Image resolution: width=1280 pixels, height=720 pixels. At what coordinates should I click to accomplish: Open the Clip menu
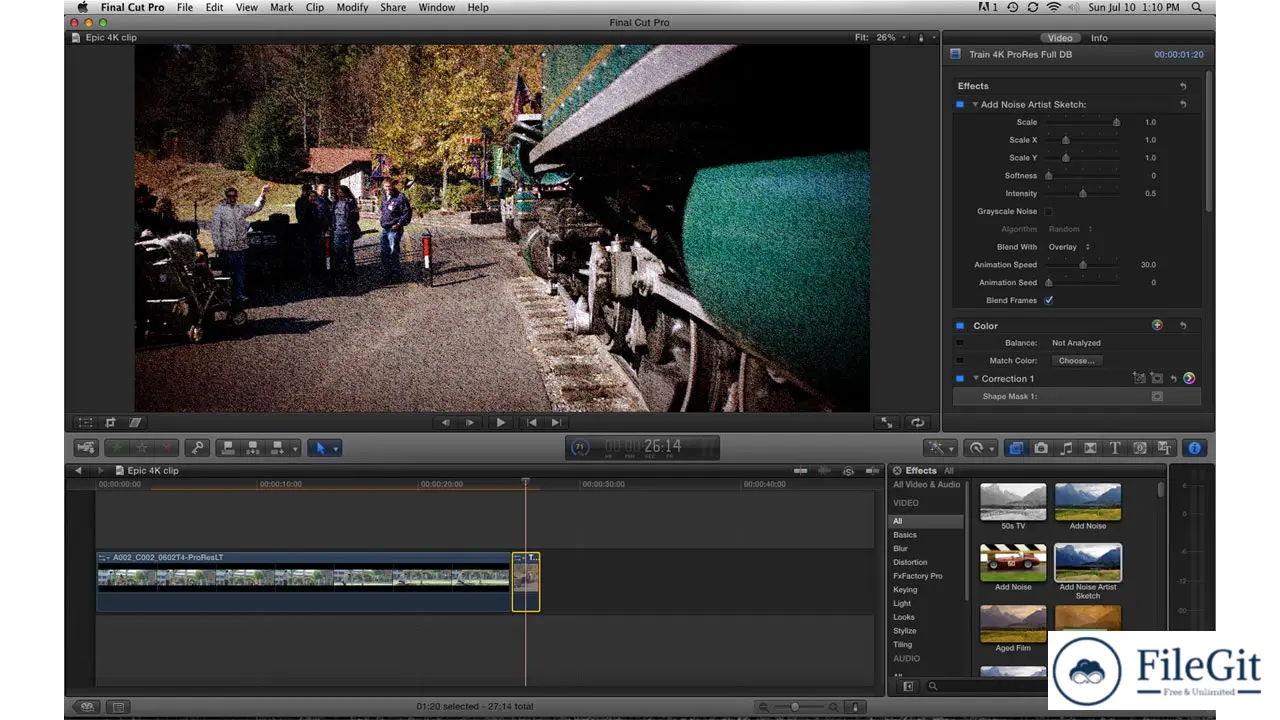pyautogui.click(x=315, y=7)
